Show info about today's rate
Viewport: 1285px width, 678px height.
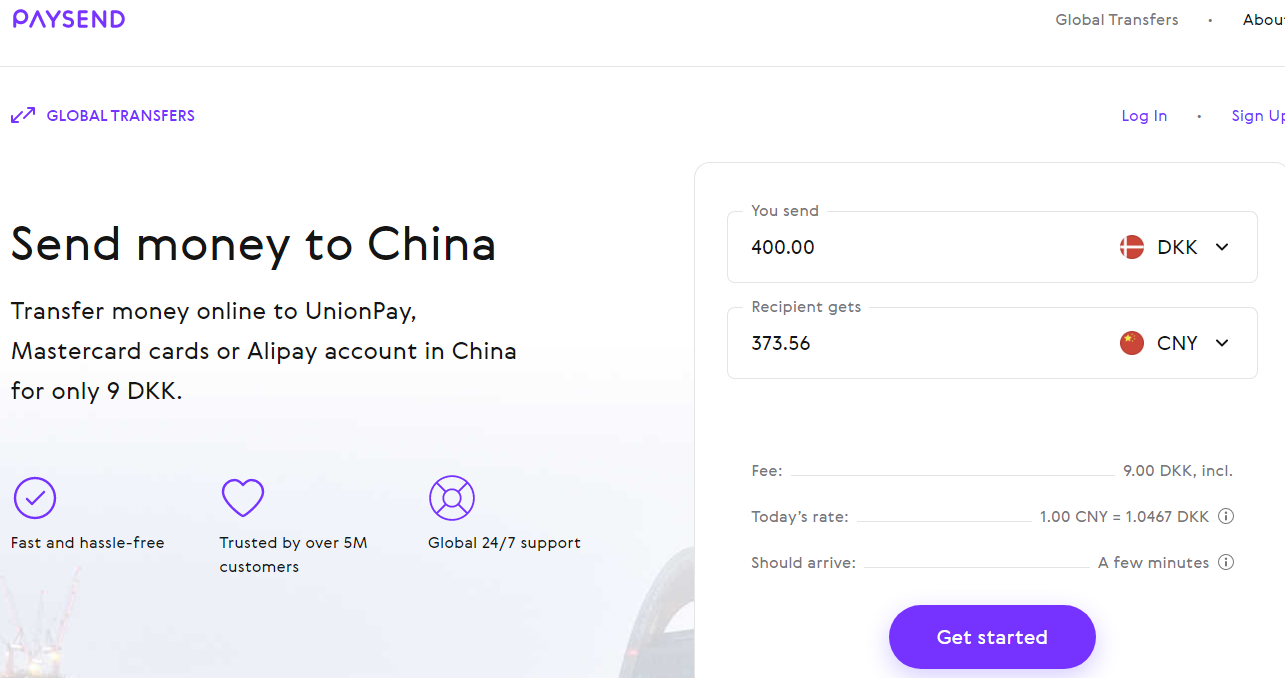click(1226, 517)
